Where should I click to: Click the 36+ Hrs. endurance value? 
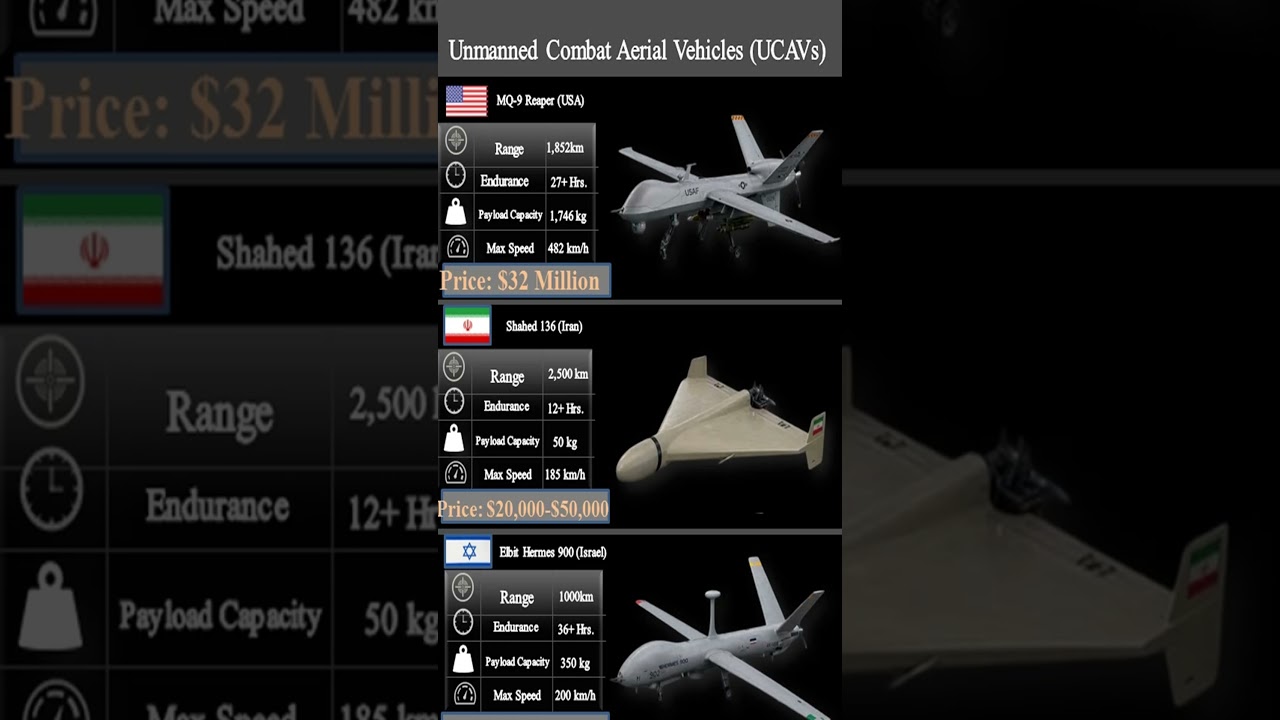(x=575, y=630)
